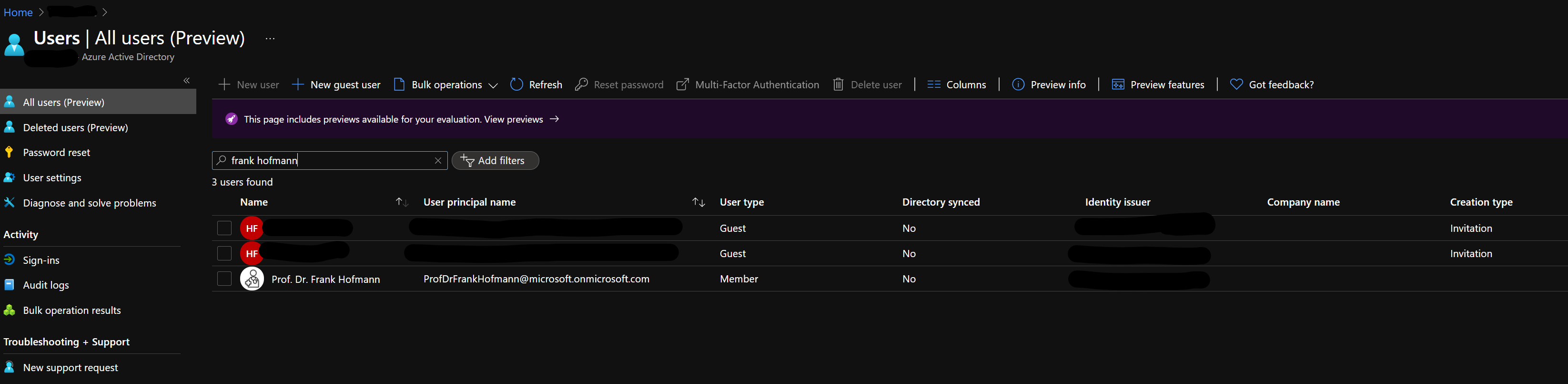Collapse the left navigation menu
Screen dimensions: 1568x384
187,81
